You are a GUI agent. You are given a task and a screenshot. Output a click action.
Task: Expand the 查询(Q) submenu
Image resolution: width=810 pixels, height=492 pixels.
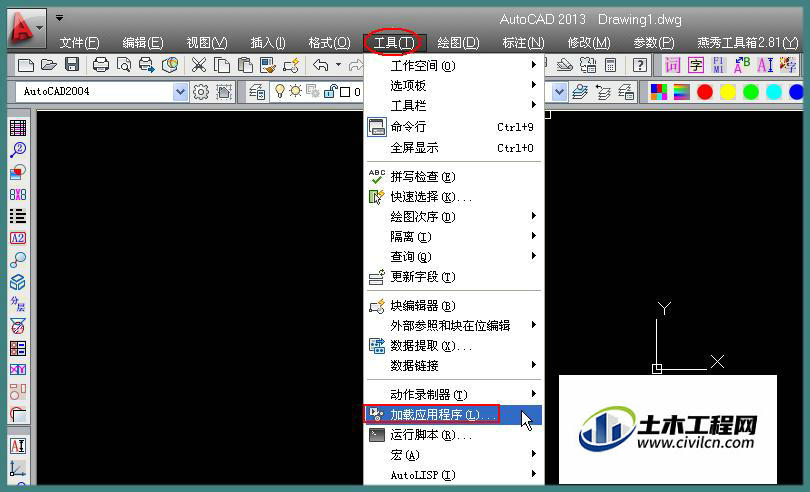pyautogui.click(x=454, y=256)
